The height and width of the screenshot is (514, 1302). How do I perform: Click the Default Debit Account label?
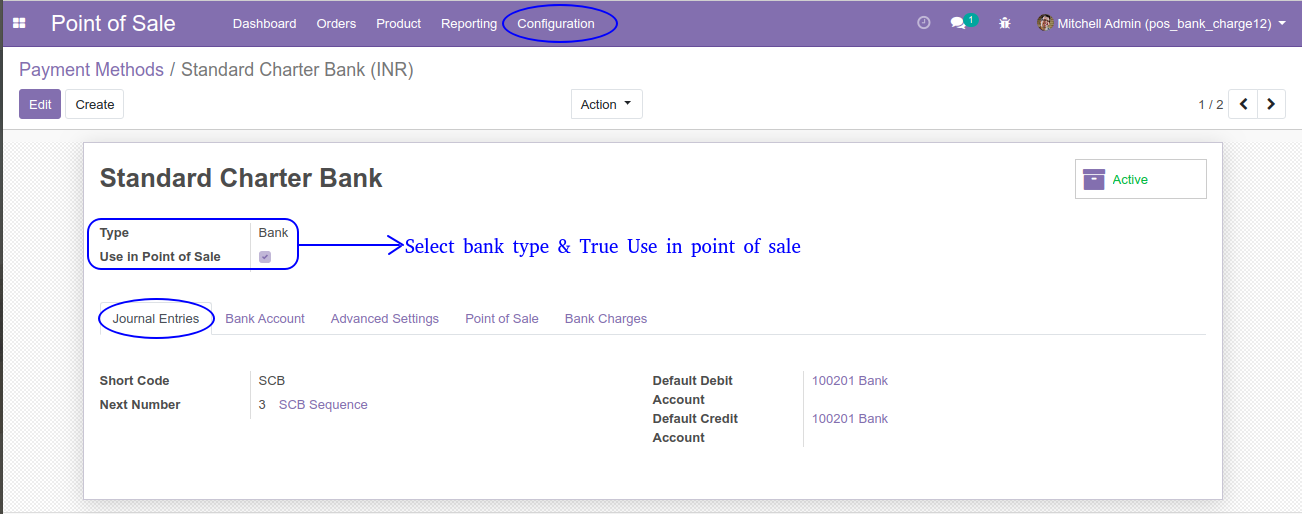click(693, 390)
